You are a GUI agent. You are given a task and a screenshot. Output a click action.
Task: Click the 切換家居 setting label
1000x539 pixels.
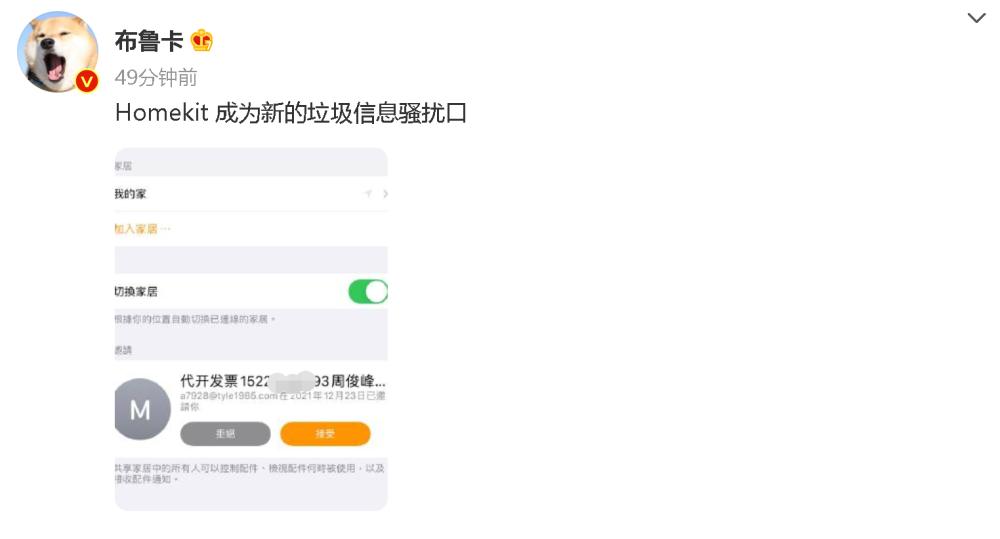click(x=136, y=292)
